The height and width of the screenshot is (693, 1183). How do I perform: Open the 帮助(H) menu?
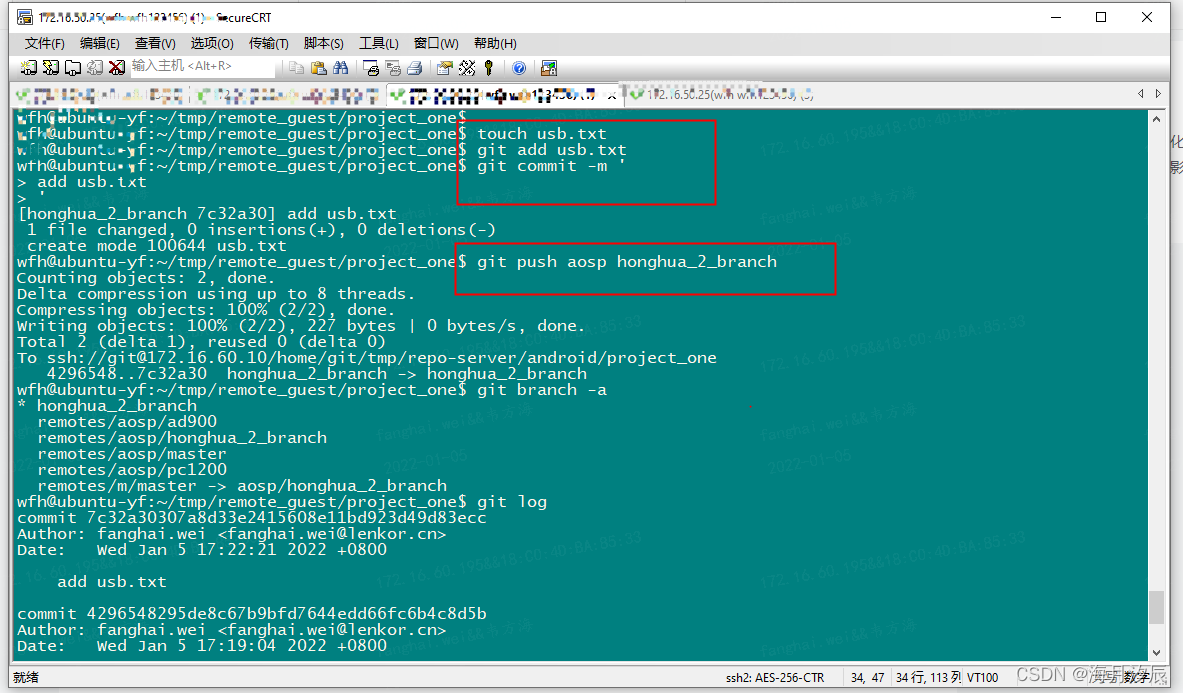(x=495, y=43)
